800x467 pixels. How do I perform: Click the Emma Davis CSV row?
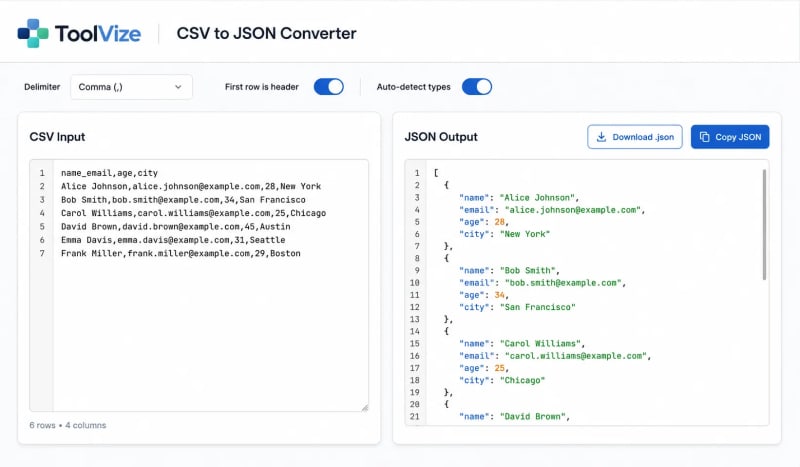coord(173,240)
